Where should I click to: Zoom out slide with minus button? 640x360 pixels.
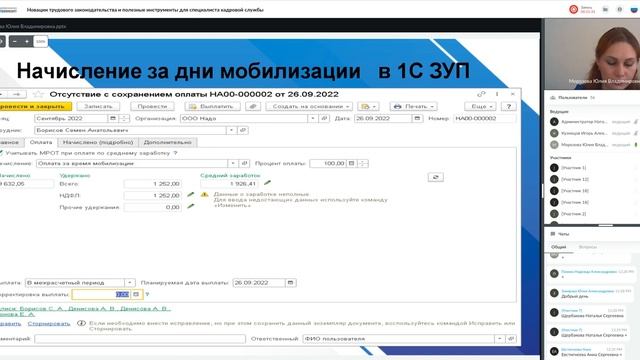[x=15, y=41]
